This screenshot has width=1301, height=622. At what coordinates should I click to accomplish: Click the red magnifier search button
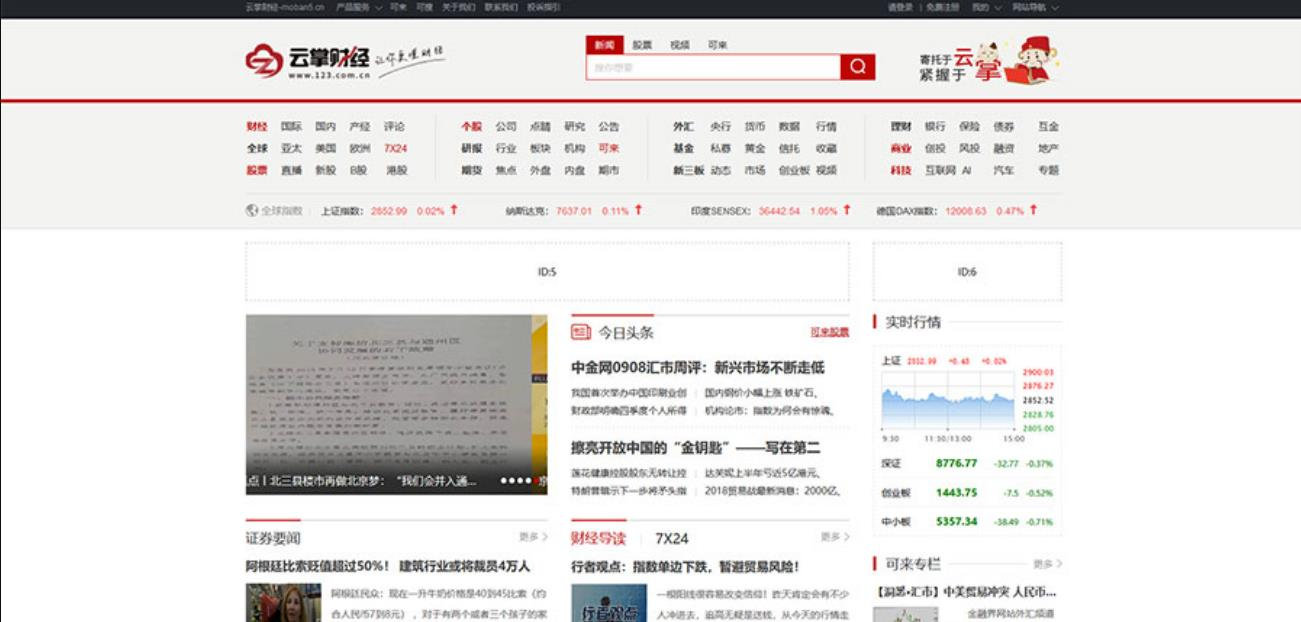click(x=857, y=67)
